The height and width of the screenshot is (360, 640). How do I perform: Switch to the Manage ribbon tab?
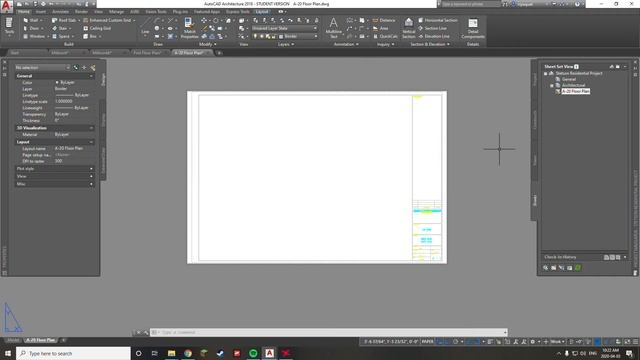(x=116, y=12)
